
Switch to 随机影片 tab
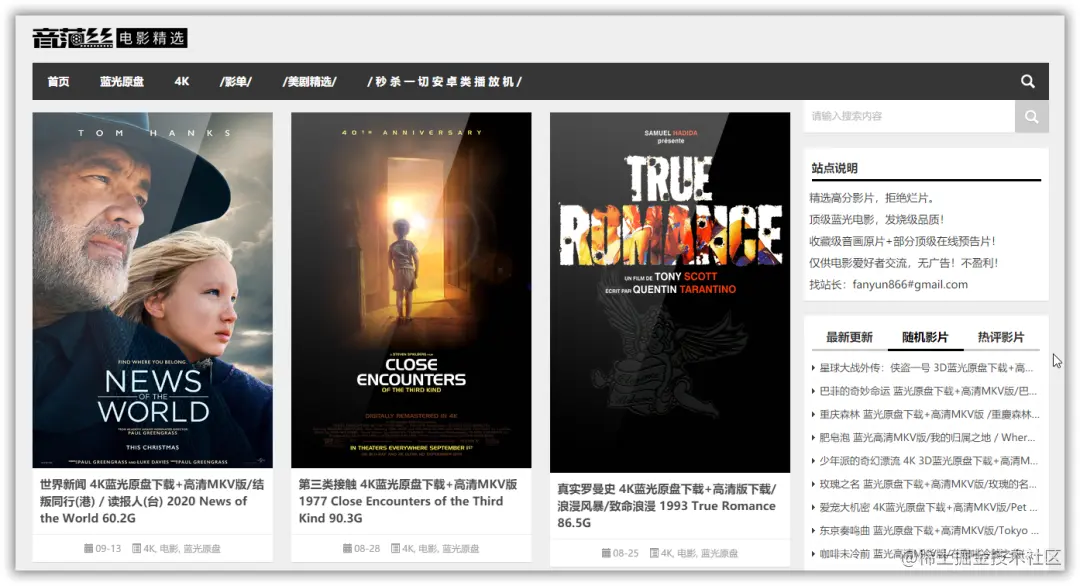925,337
